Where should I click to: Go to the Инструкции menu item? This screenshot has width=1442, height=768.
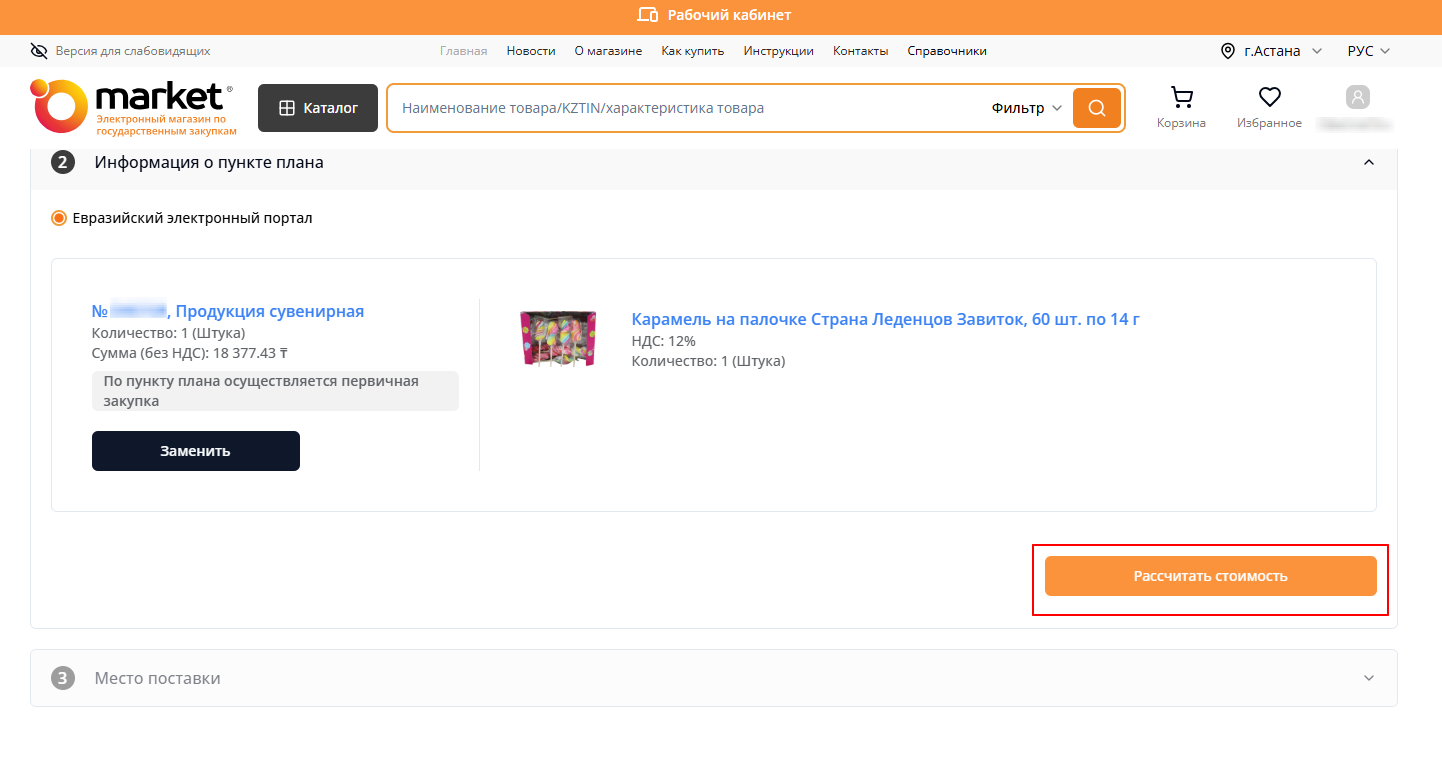[778, 51]
